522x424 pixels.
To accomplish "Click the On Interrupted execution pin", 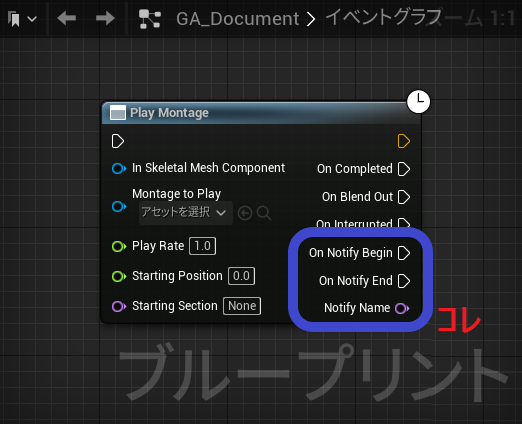I will coord(404,223).
